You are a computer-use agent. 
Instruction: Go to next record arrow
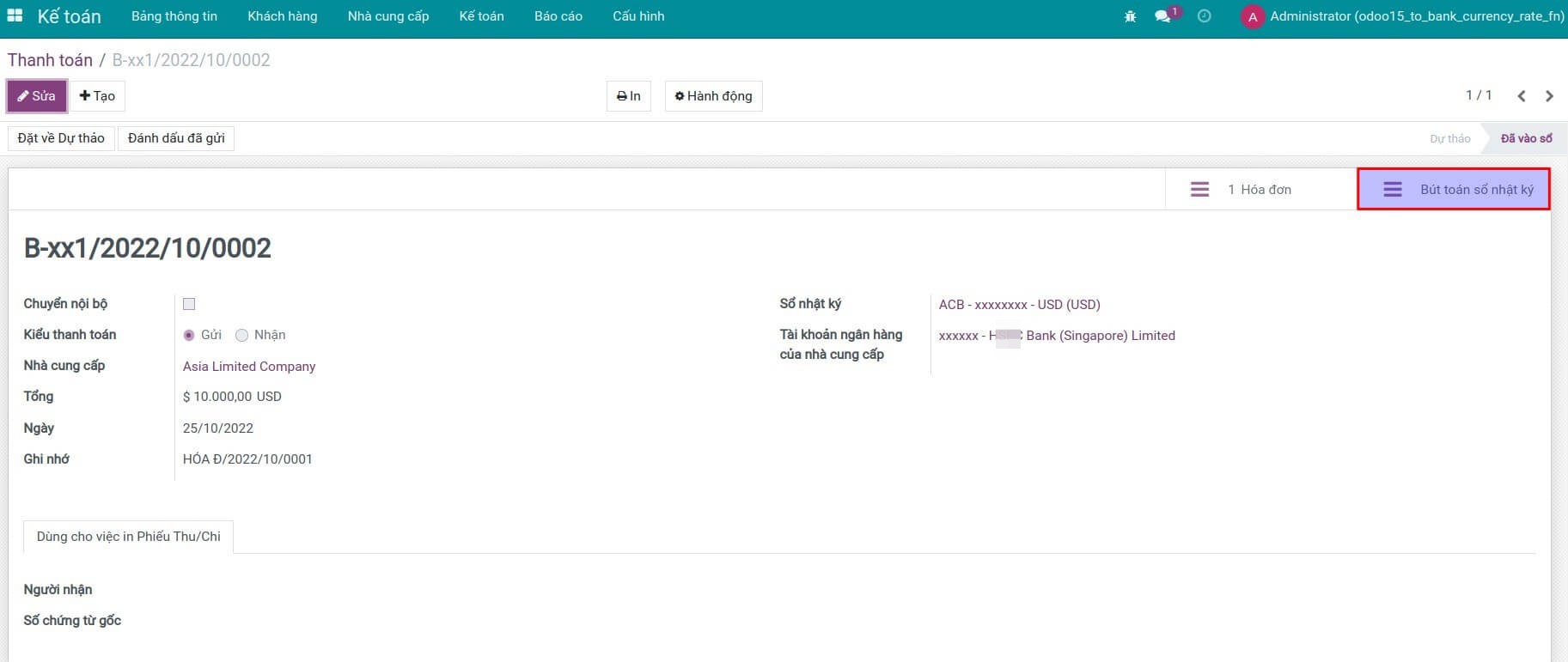tap(1549, 96)
